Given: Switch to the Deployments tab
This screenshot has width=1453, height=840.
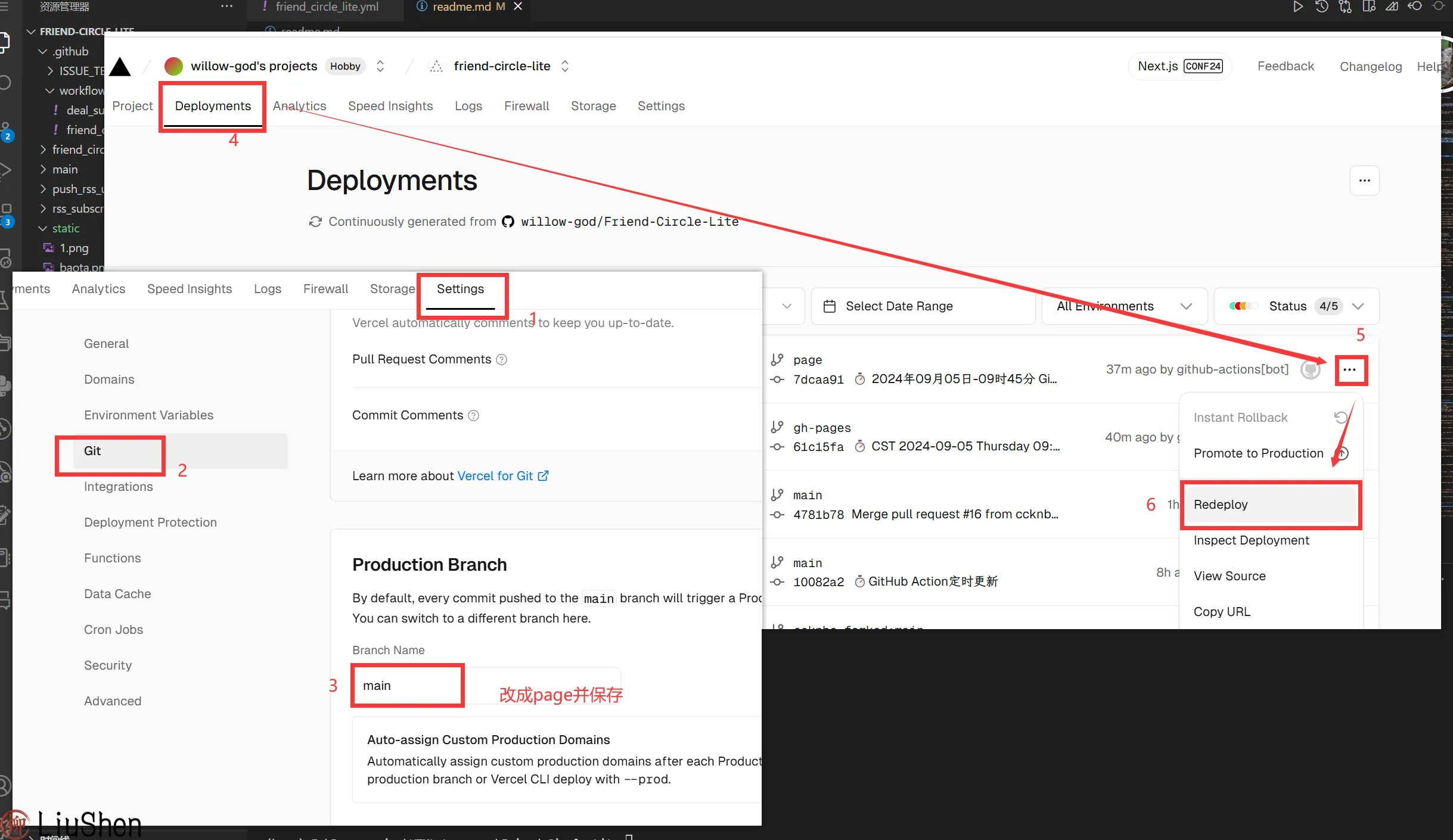Looking at the screenshot, I should point(213,106).
